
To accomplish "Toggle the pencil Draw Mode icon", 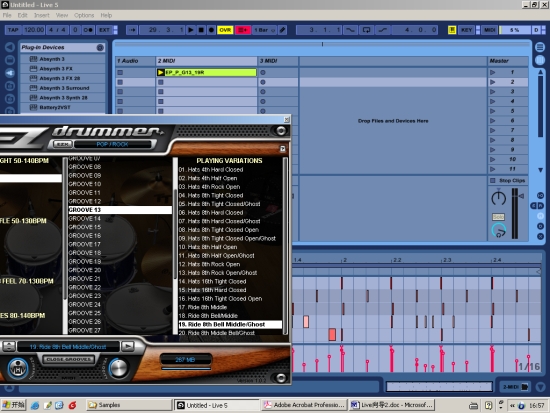I will (283, 30).
